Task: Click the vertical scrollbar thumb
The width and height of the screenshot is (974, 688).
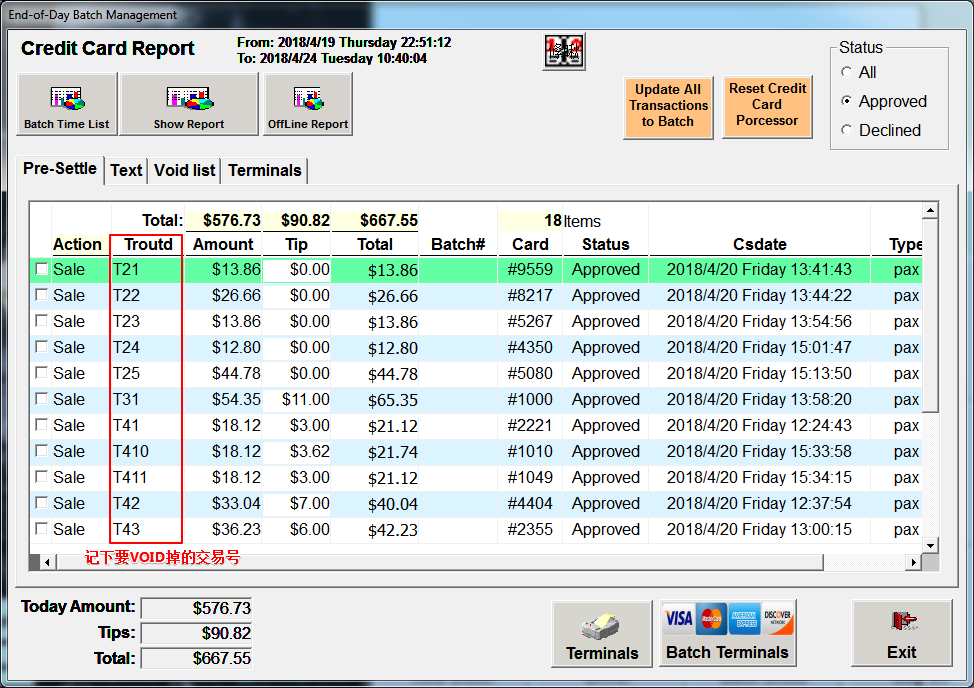Action: (x=930, y=315)
